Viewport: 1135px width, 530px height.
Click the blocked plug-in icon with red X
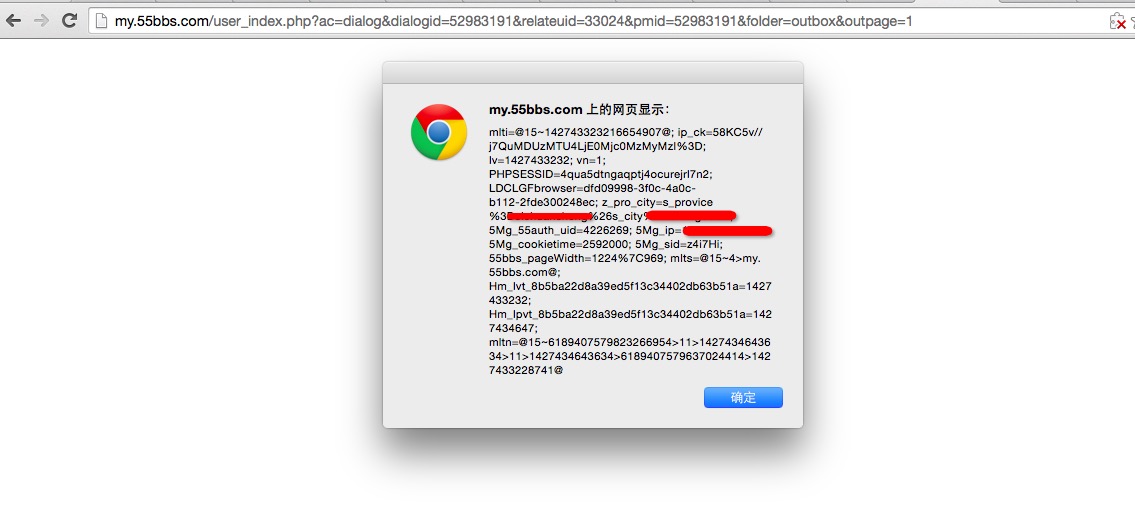[1118, 21]
